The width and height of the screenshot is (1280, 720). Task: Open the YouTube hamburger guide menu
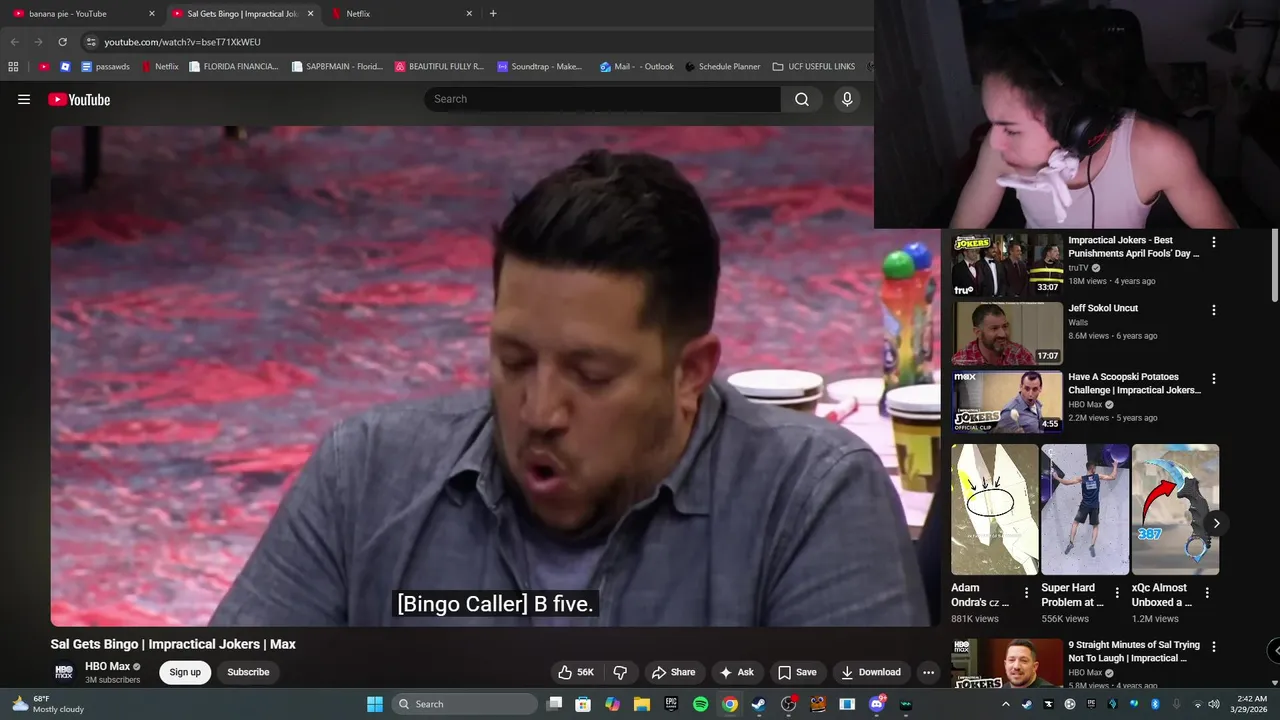[x=24, y=99]
